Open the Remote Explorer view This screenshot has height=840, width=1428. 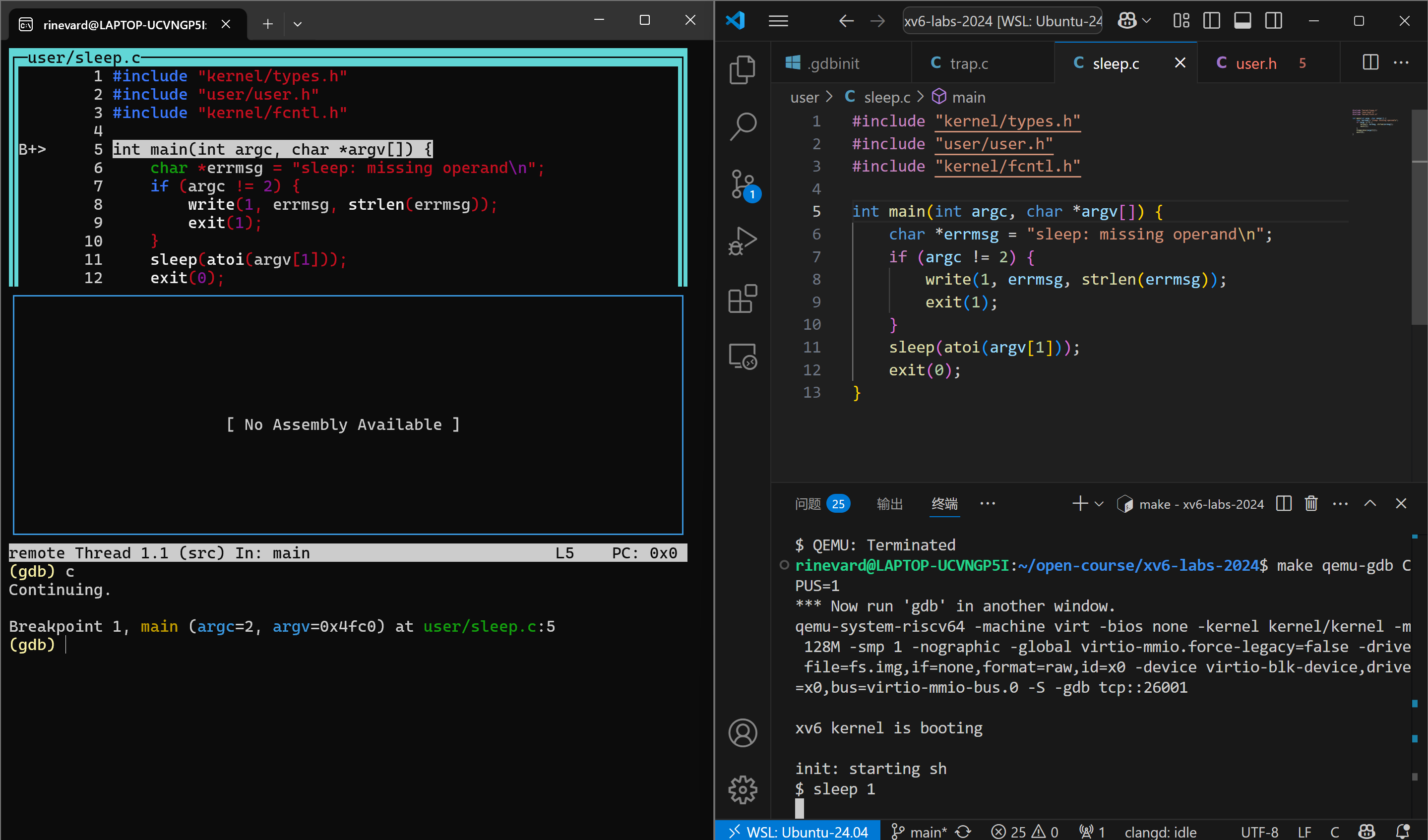pos(742,357)
